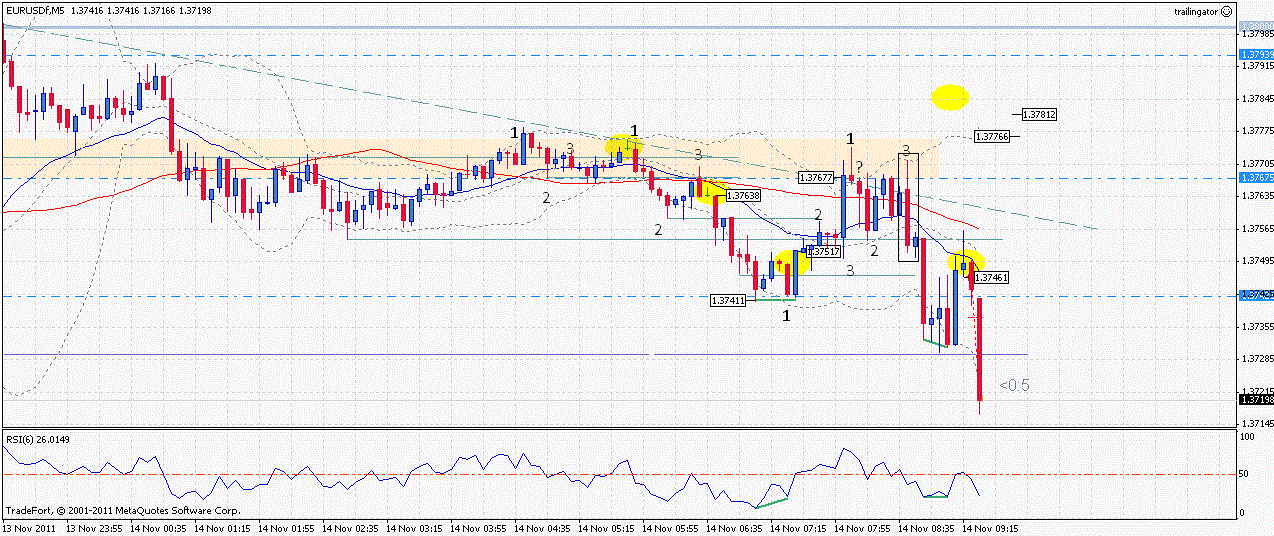
Task: Click the 14 Nov 07:15 time label
Action: click(x=797, y=527)
